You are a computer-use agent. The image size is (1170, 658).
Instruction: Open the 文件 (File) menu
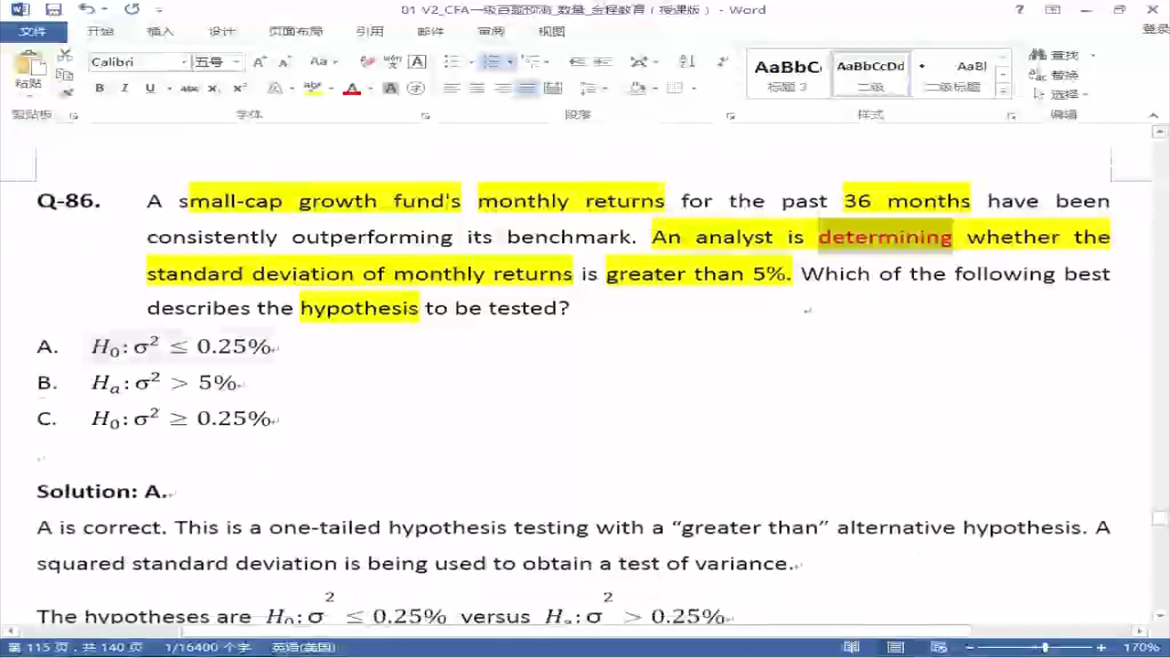pyautogui.click(x=33, y=32)
